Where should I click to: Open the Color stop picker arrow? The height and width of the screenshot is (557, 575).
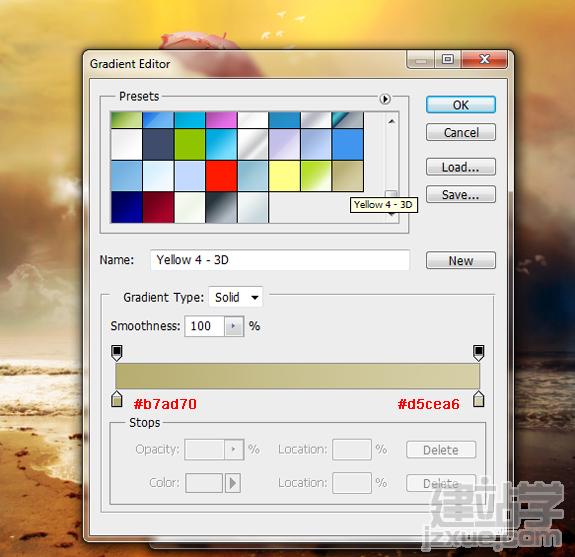[x=232, y=483]
